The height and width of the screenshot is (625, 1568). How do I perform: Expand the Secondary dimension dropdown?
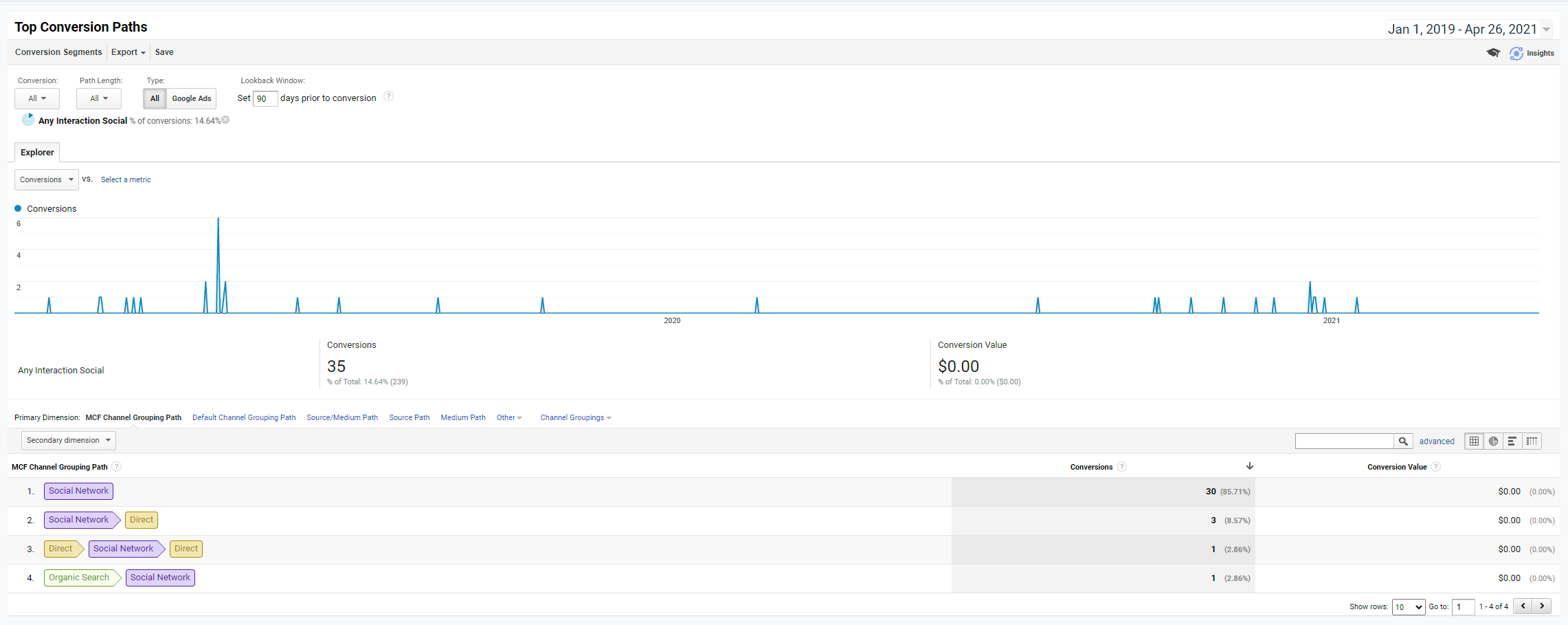click(x=68, y=440)
